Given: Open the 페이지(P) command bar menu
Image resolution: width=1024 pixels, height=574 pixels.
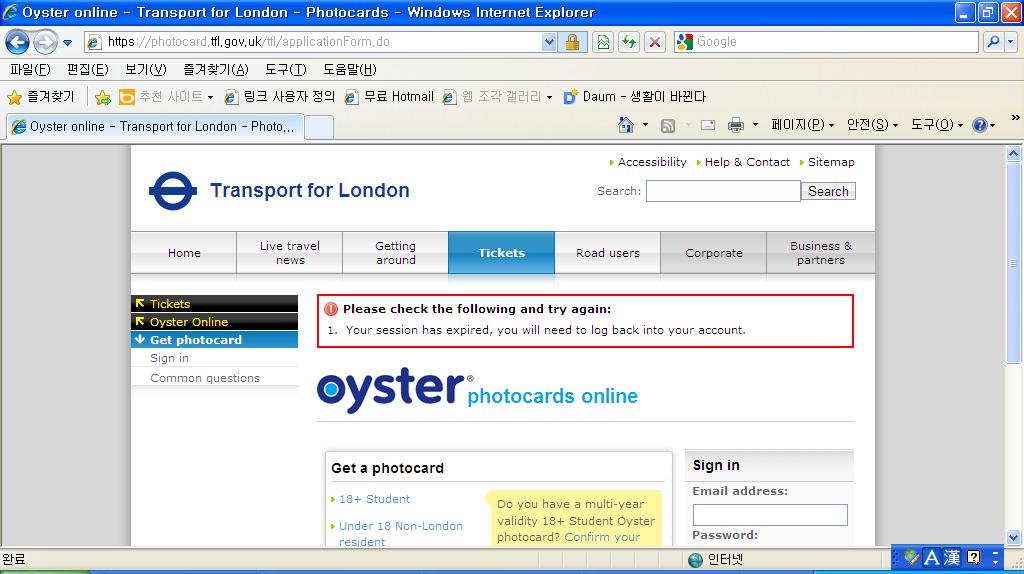Looking at the screenshot, I should [x=802, y=125].
